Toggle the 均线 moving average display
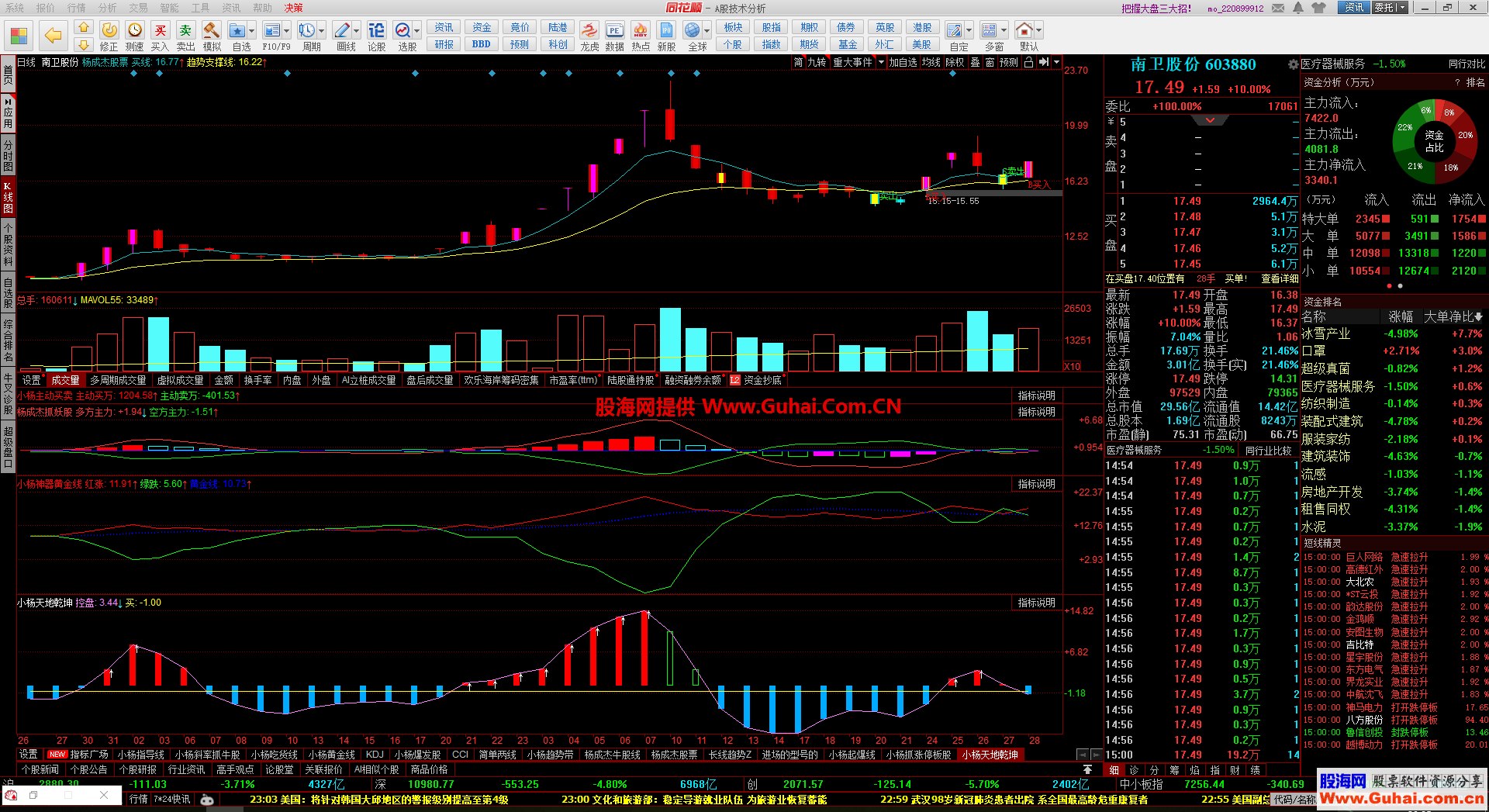 pyautogui.click(x=931, y=62)
